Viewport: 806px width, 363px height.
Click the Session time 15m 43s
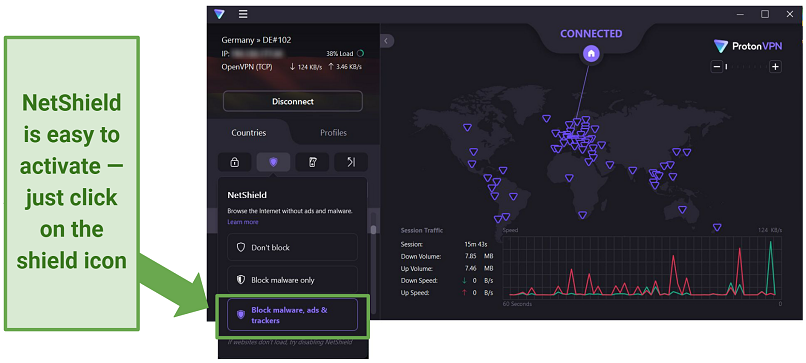click(x=475, y=244)
